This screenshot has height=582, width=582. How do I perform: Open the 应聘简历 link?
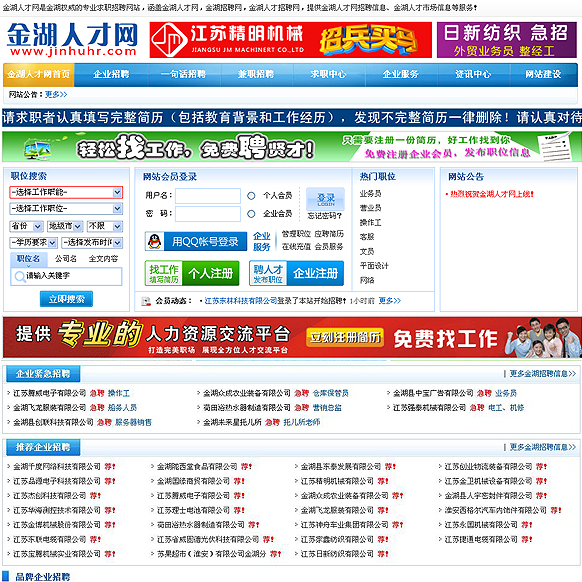pyautogui.click(x=329, y=234)
